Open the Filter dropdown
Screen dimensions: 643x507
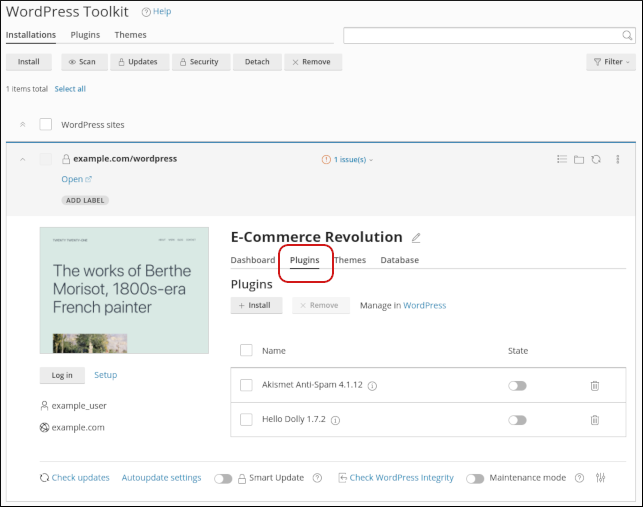611,62
